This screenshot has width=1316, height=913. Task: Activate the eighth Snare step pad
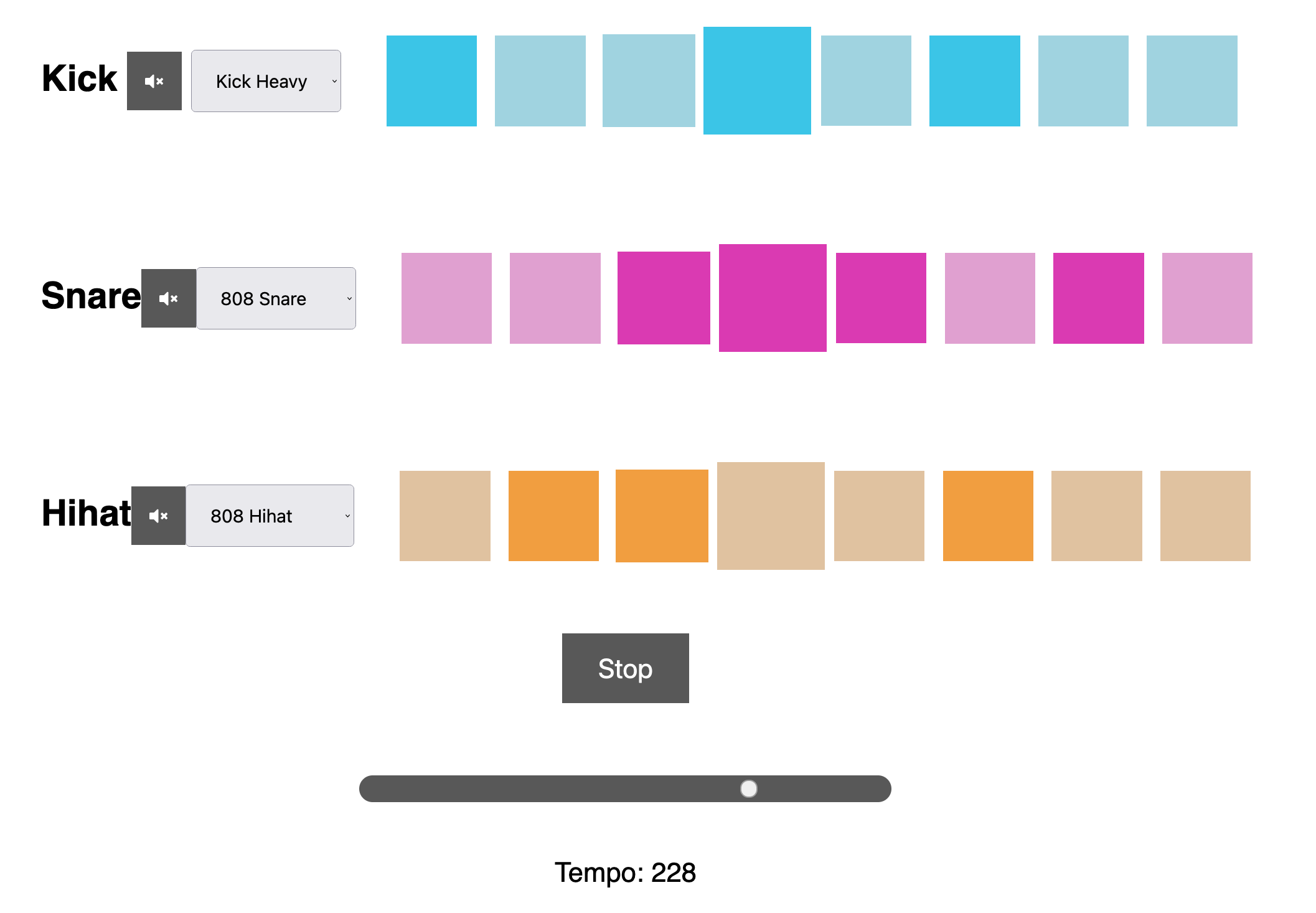[x=1206, y=298]
